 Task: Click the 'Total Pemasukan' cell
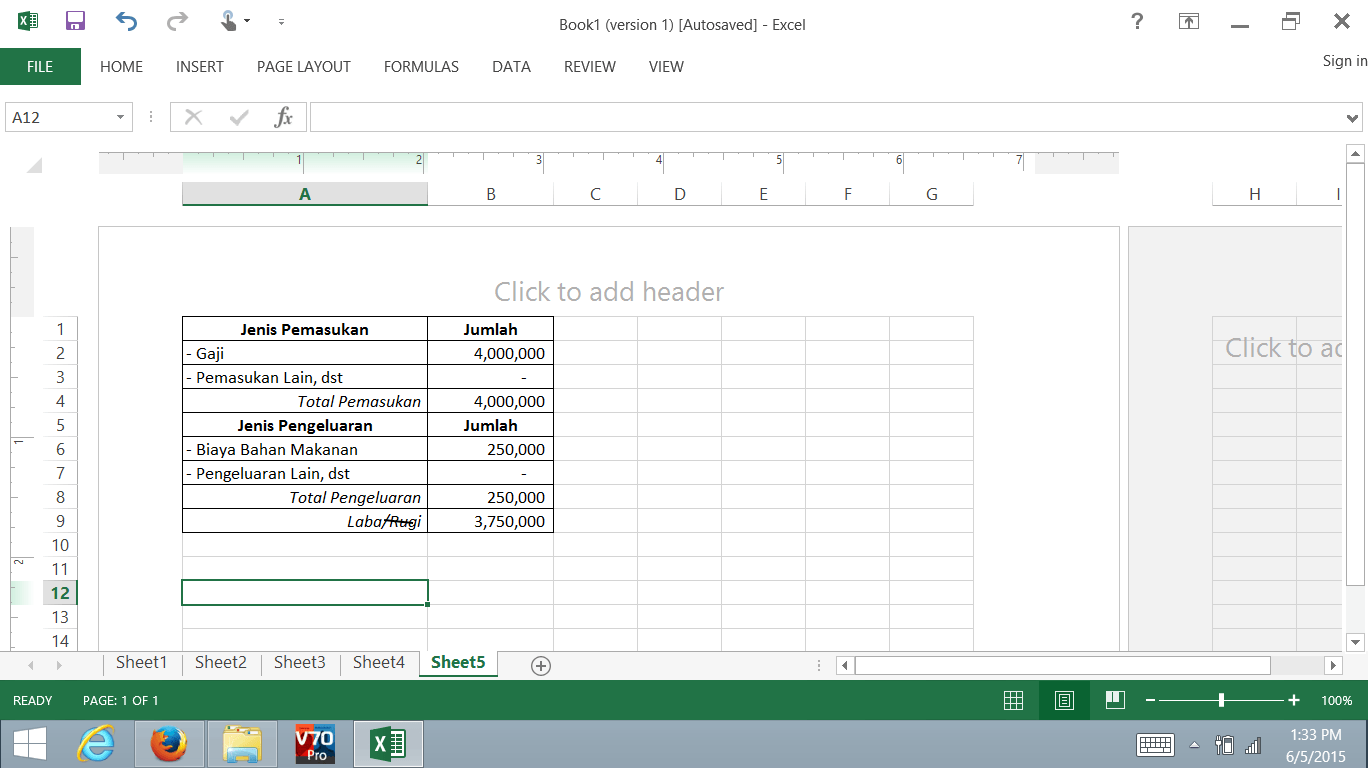click(305, 401)
